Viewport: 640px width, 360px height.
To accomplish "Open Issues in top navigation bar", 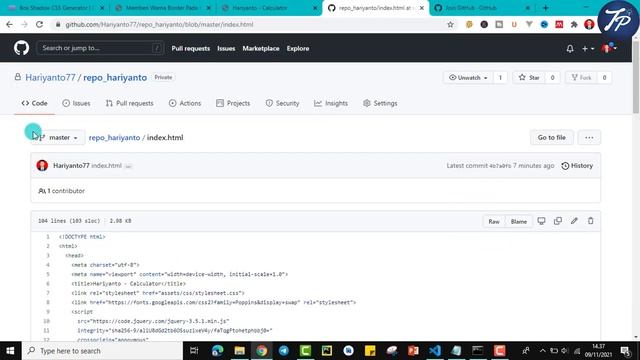I will point(226,49).
